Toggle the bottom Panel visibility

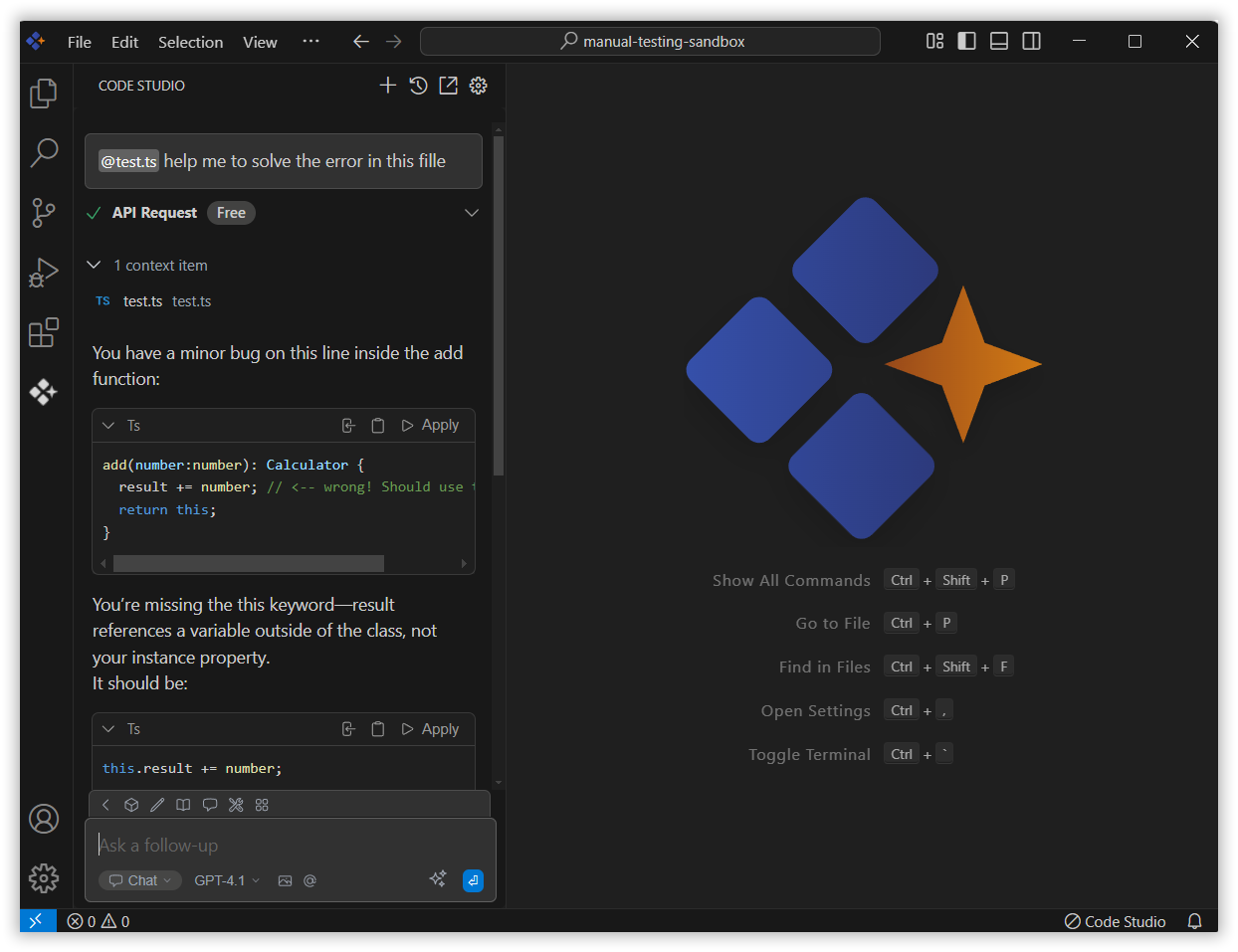click(x=999, y=41)
